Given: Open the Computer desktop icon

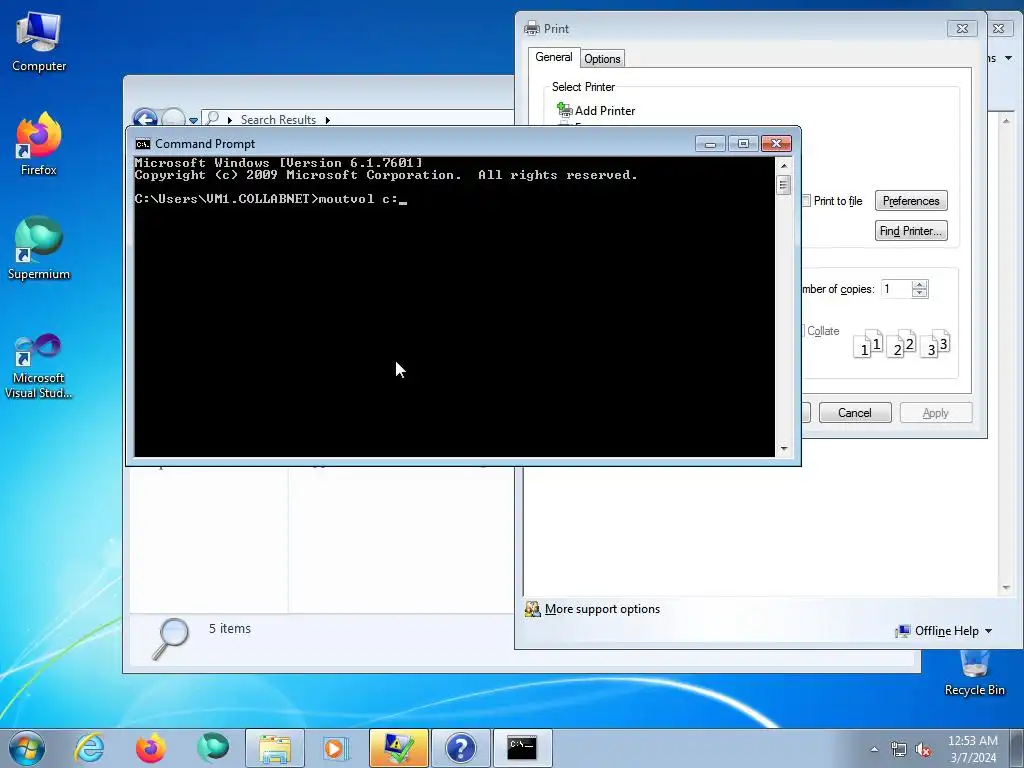Looking at the screenshot, I should 39,42.
